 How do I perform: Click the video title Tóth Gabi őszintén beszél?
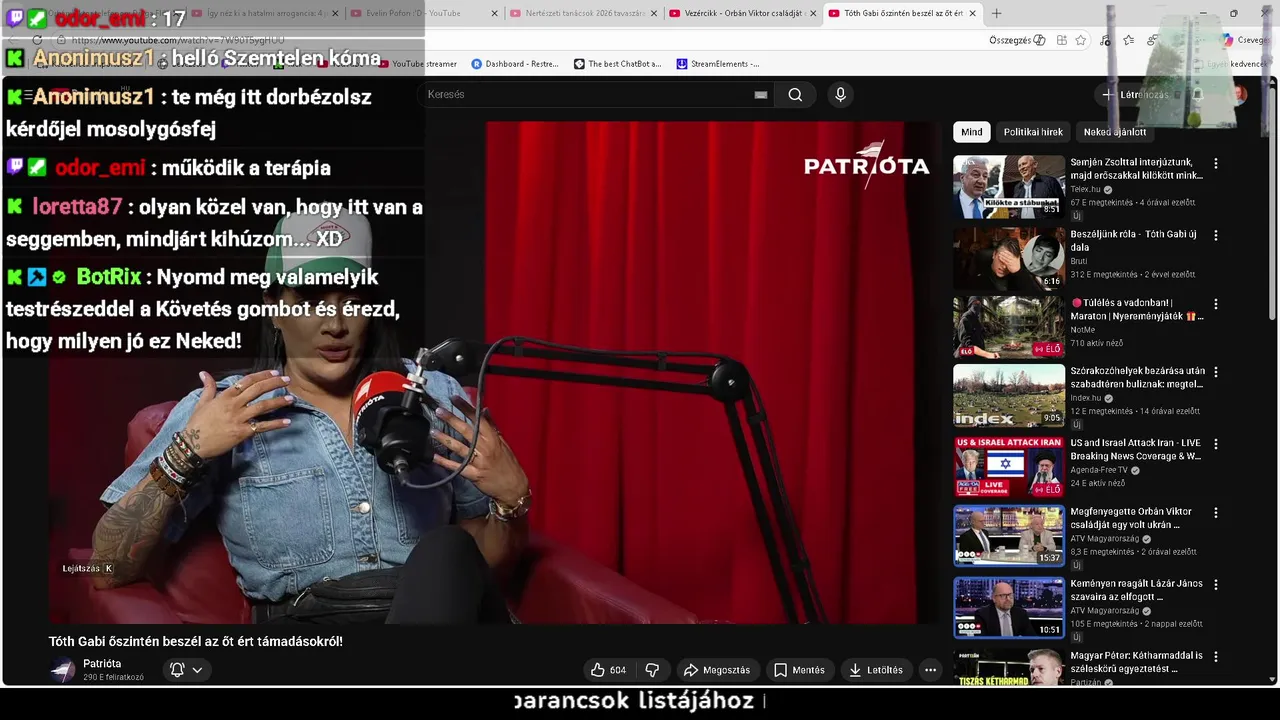pos(196,642)
